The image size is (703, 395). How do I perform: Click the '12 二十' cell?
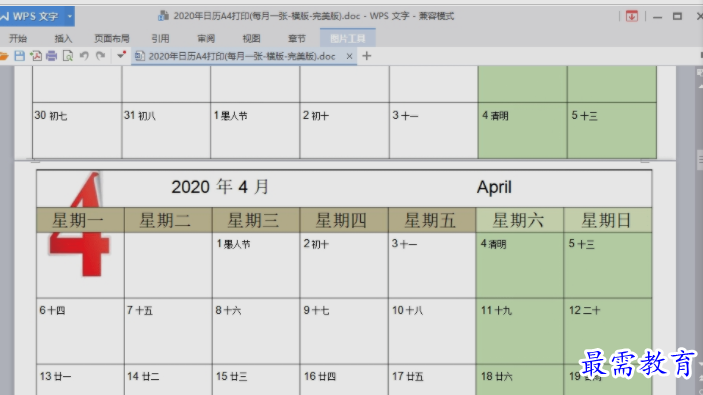click(608, 331)
